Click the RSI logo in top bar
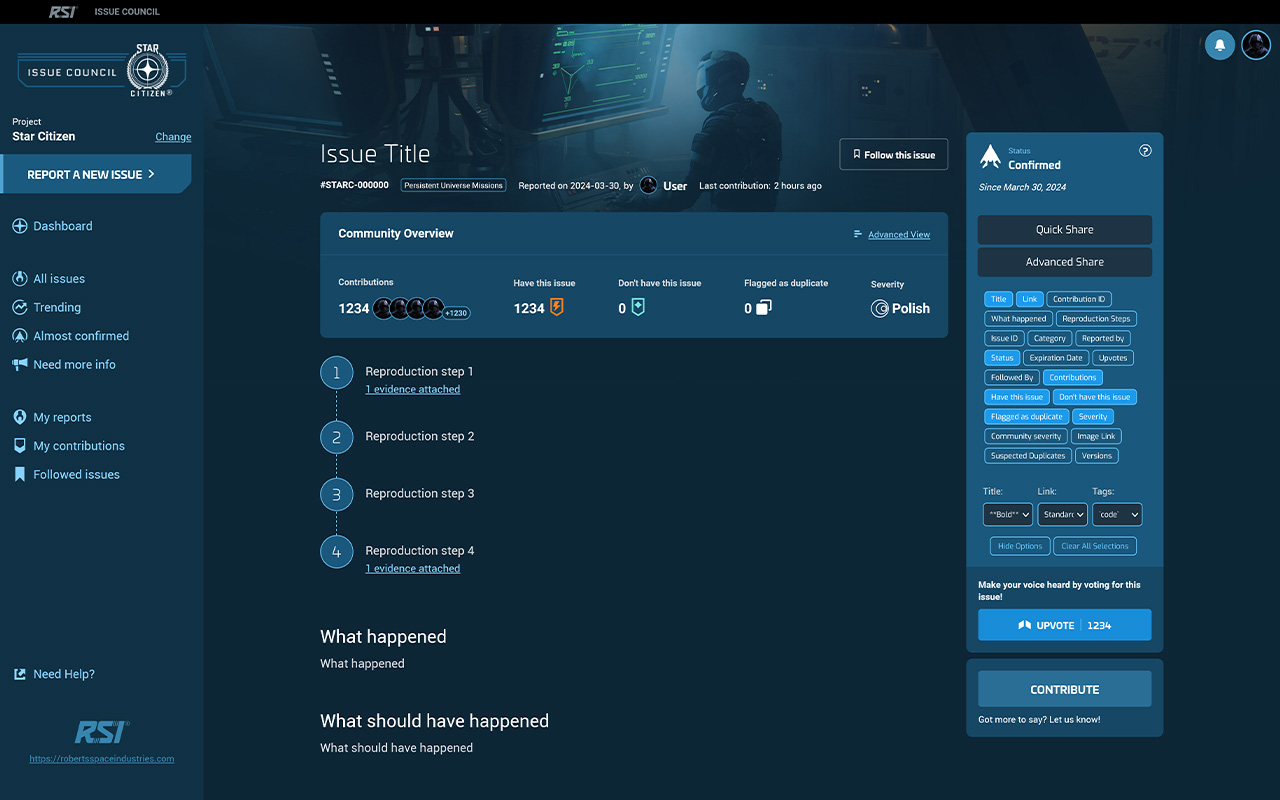The height and width of the screenshot is (800, 1280). tap(63, 12)
